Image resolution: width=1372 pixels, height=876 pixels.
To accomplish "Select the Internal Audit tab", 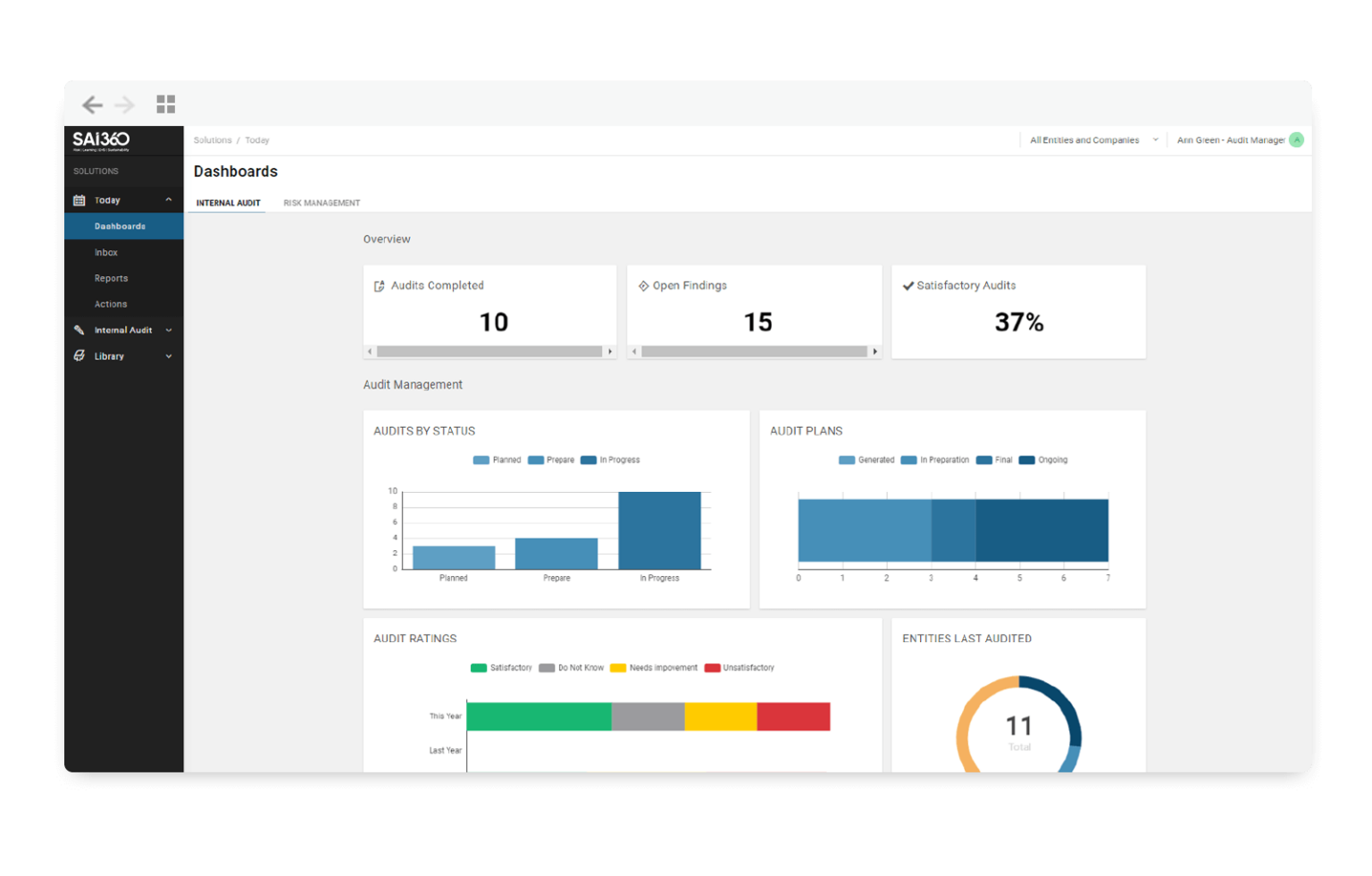I will [227, 203].
